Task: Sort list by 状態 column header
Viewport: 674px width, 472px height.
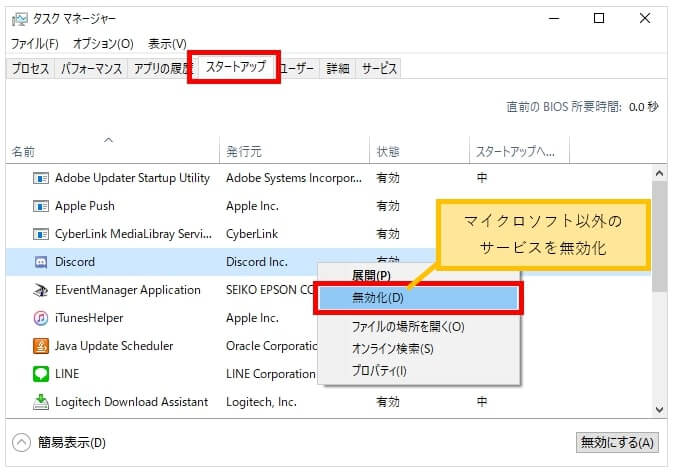Action: click(419, 151)
